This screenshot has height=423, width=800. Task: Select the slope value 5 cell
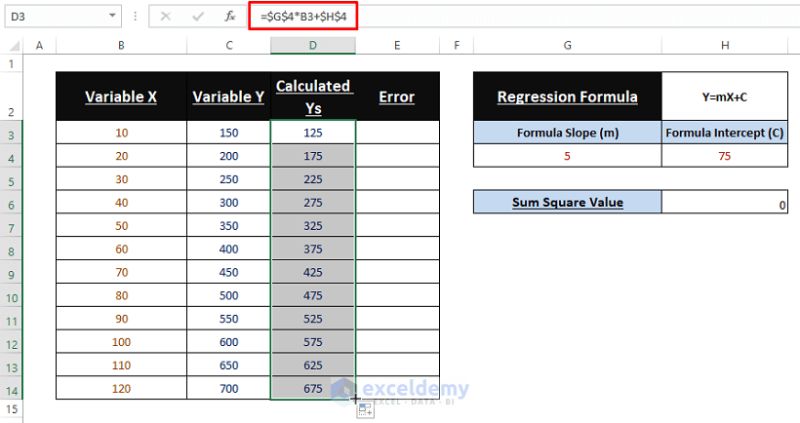(x=567, y=156)
